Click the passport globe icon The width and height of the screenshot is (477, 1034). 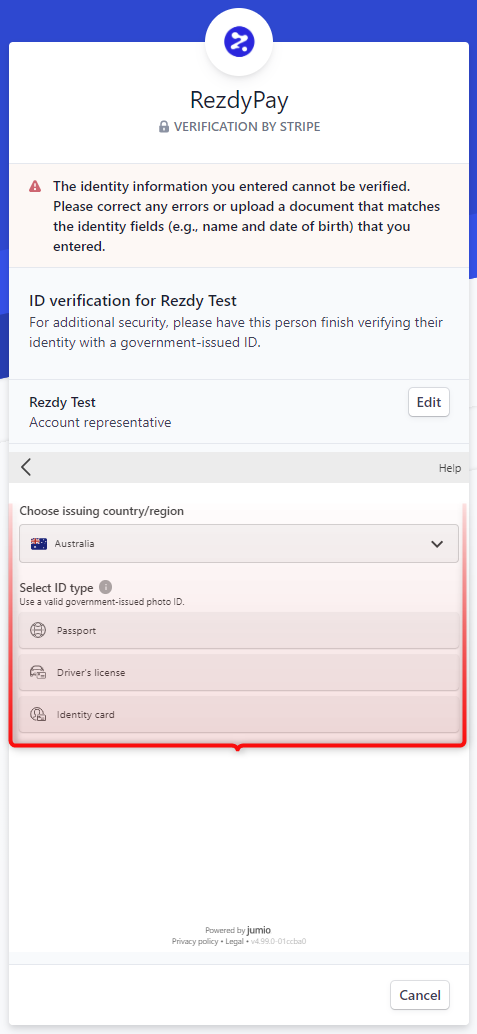[38, 630]
